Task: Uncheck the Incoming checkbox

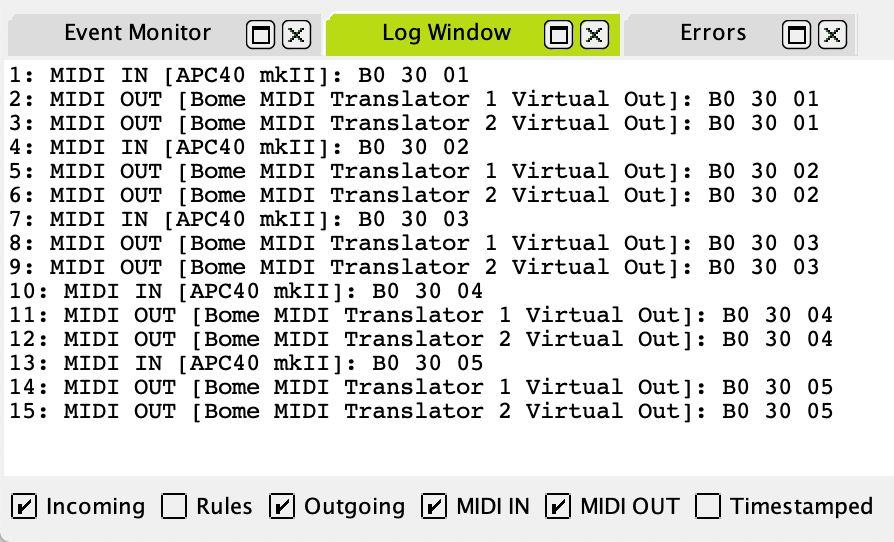Action: tap(24, 506)
